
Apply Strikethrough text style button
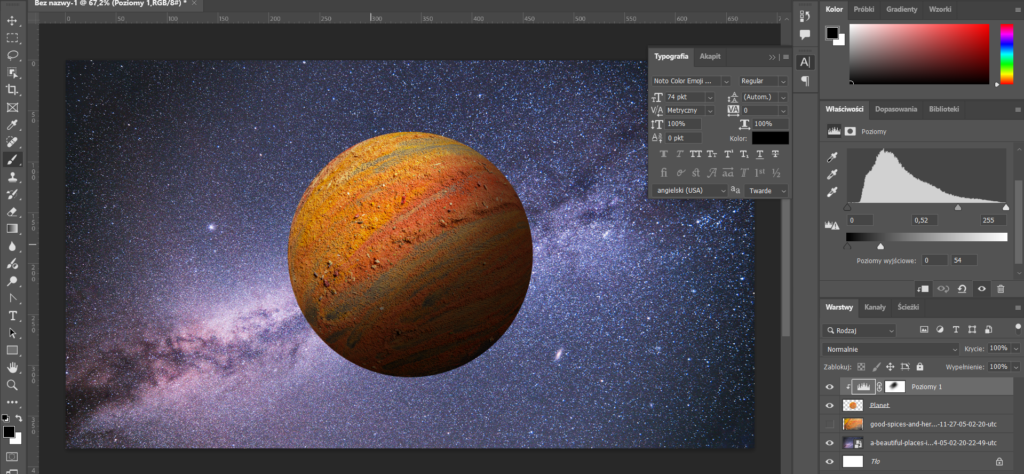click(775, 154)
